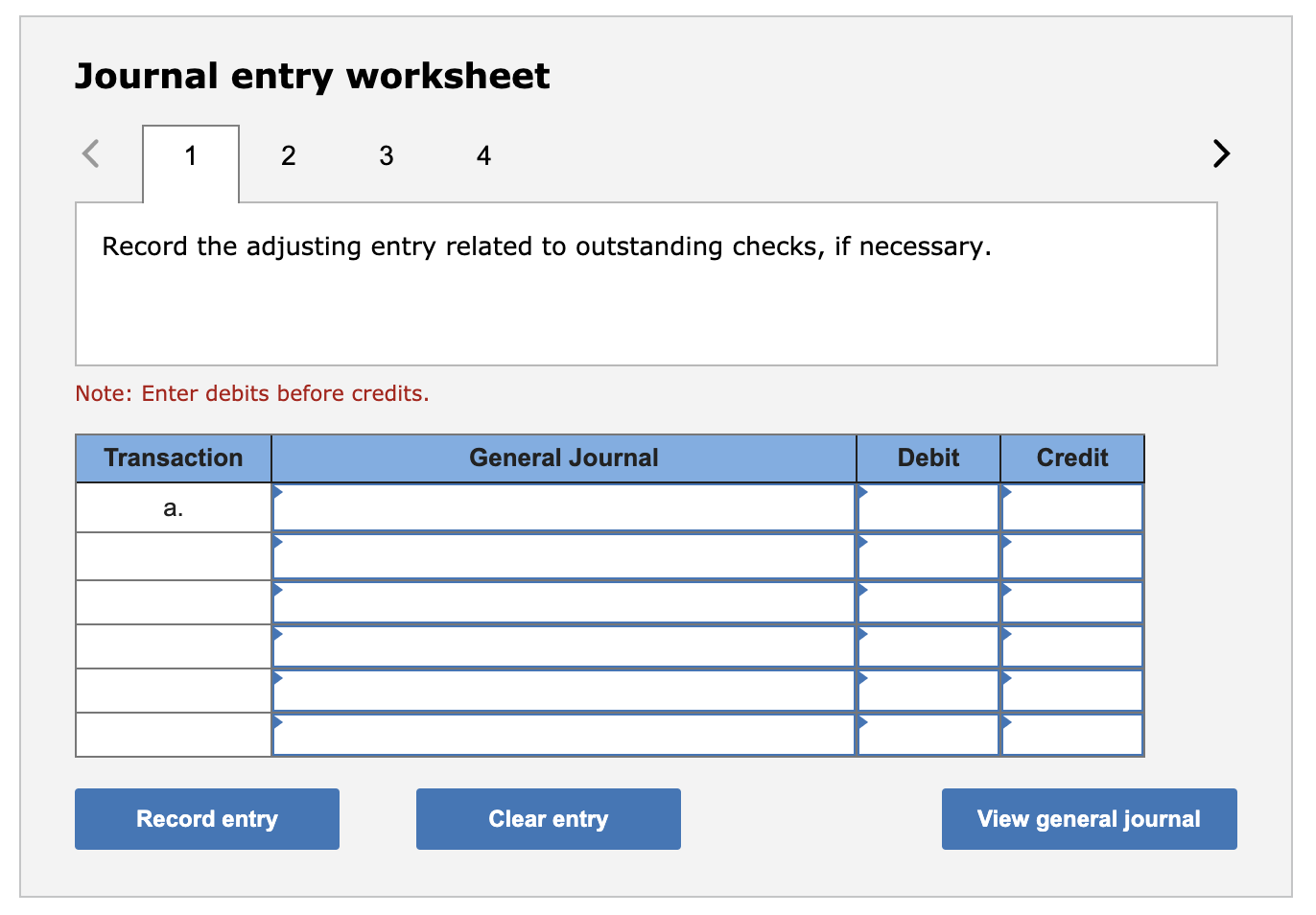Image resolution: width=1316 pixels, height=915 pixels.
Task: Select the Transaction column header
Action: click(x=173, y=457)
